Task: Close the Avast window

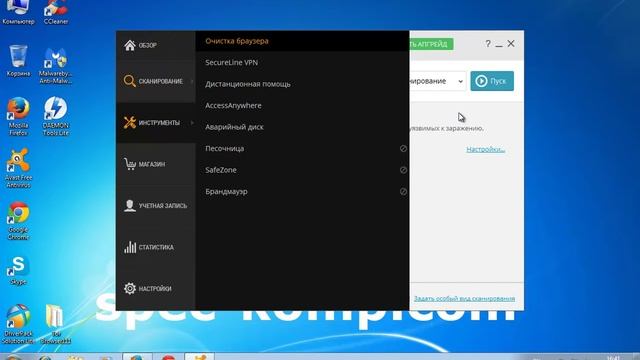Action: (x=511, y=43)
